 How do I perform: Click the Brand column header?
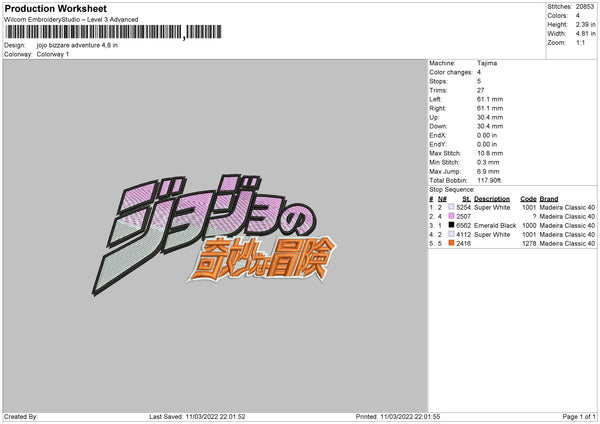(x=549, y=199)
